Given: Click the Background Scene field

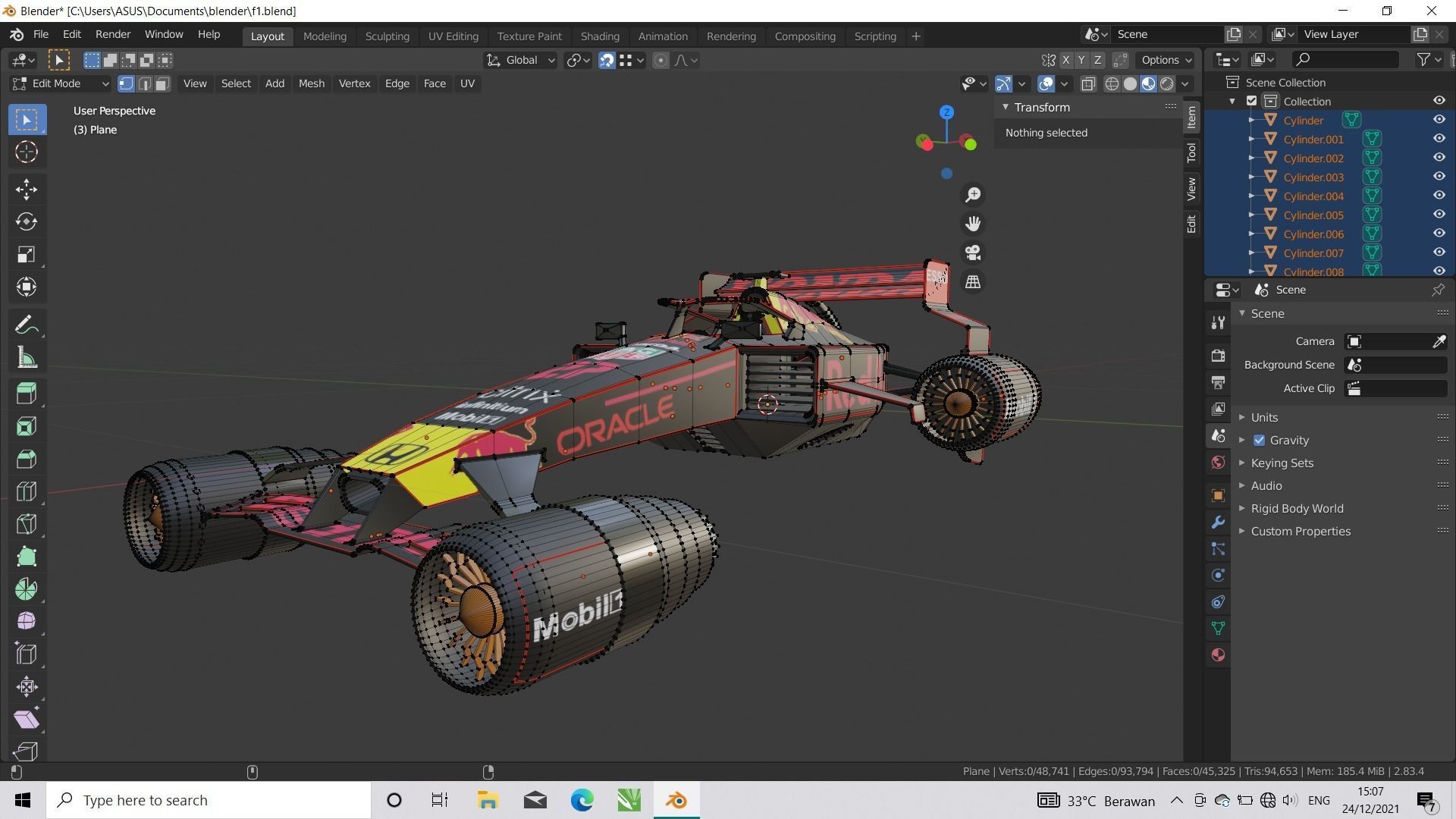Looking at the screenshot, I should pyautogui.click(x=1395, y=366).
